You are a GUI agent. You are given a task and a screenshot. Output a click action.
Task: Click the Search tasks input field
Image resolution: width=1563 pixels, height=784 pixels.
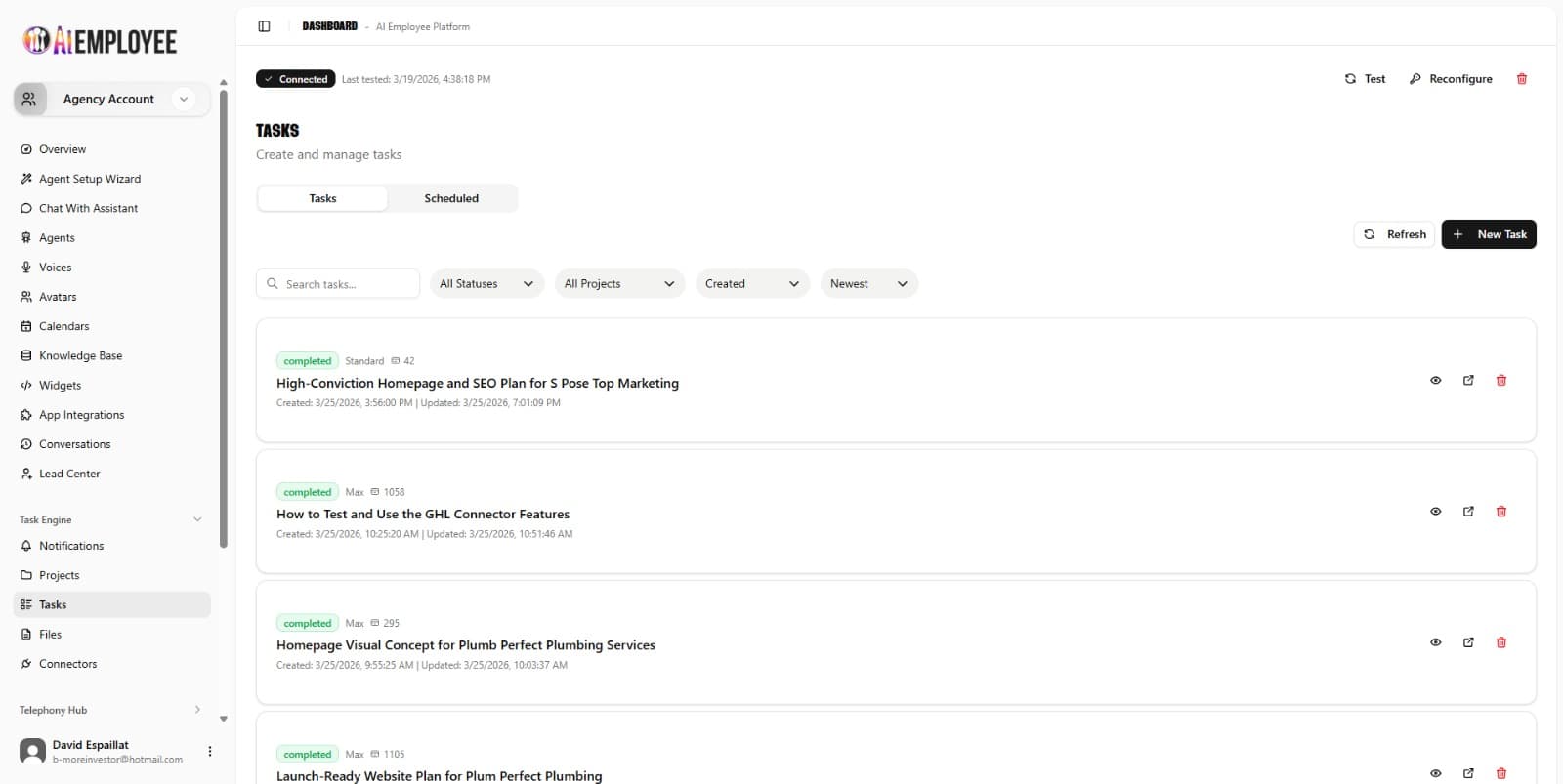pos(338,284)
